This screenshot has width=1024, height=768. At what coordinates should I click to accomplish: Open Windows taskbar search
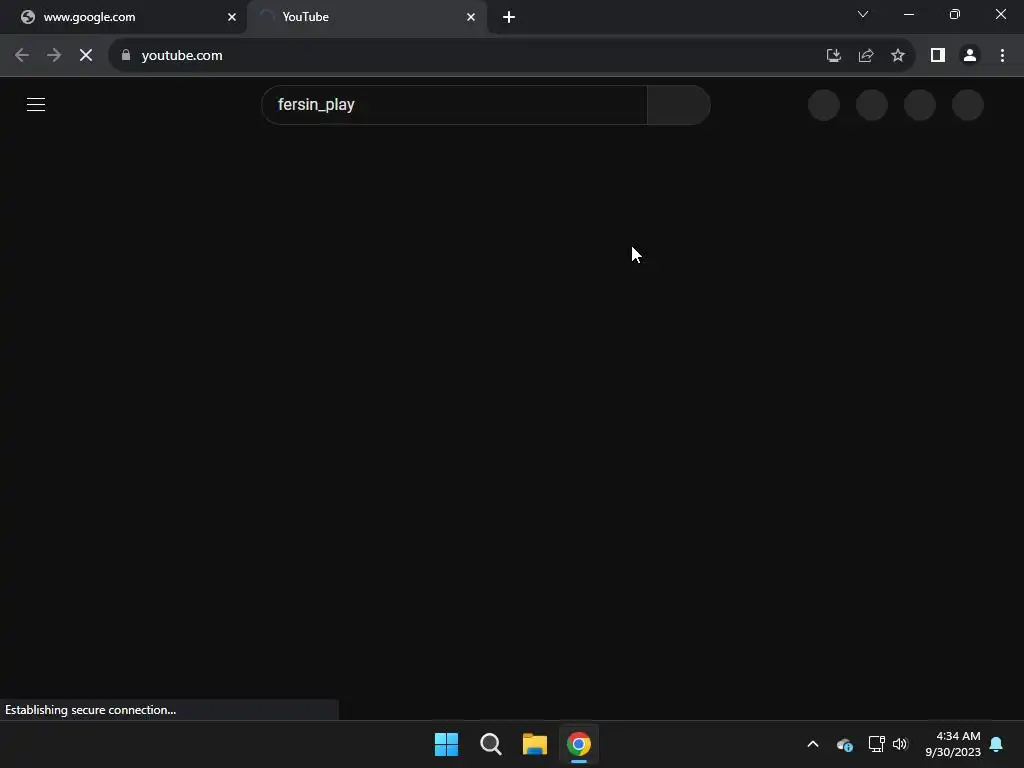490,744
